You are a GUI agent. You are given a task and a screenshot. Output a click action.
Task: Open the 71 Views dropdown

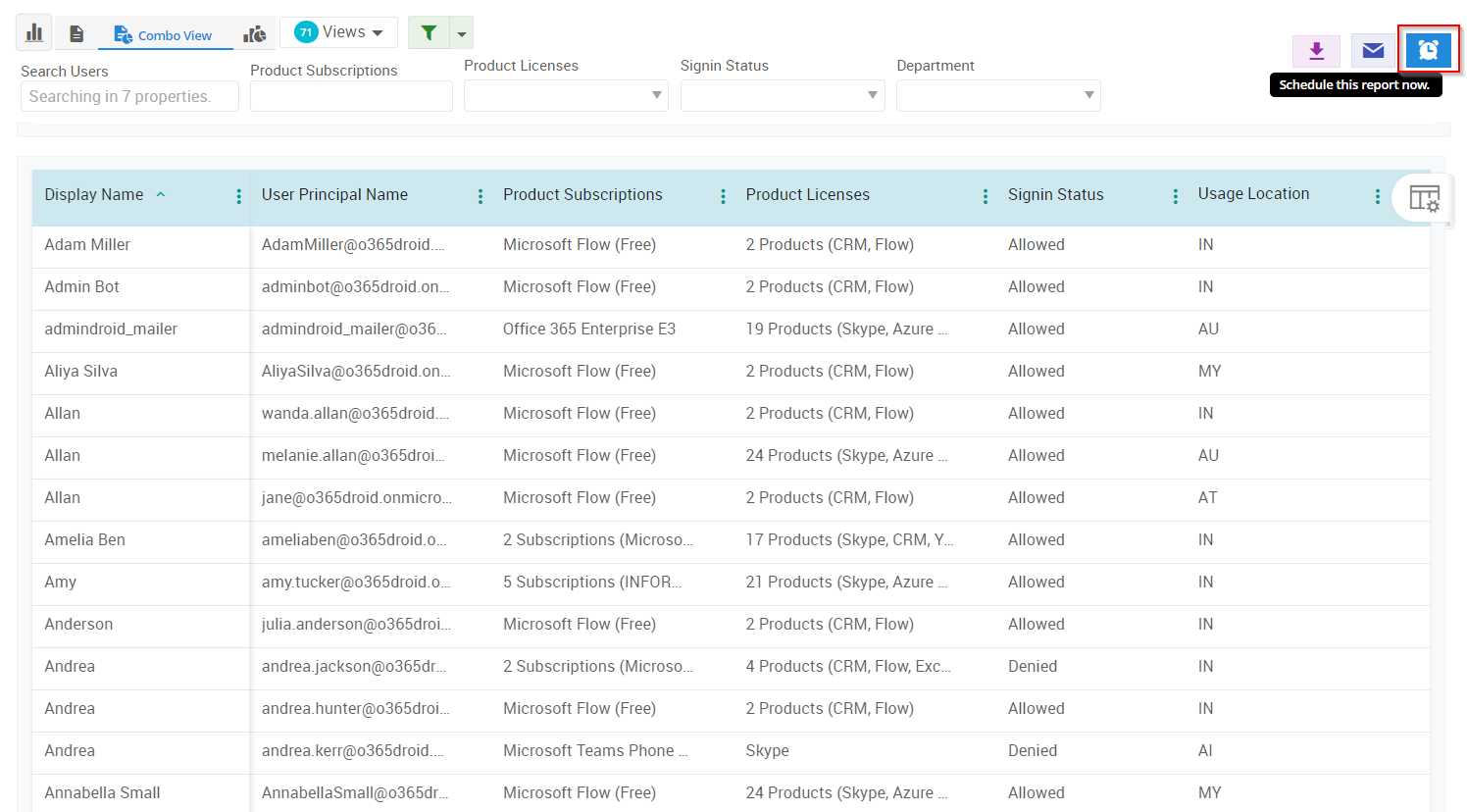pos(338,32)
